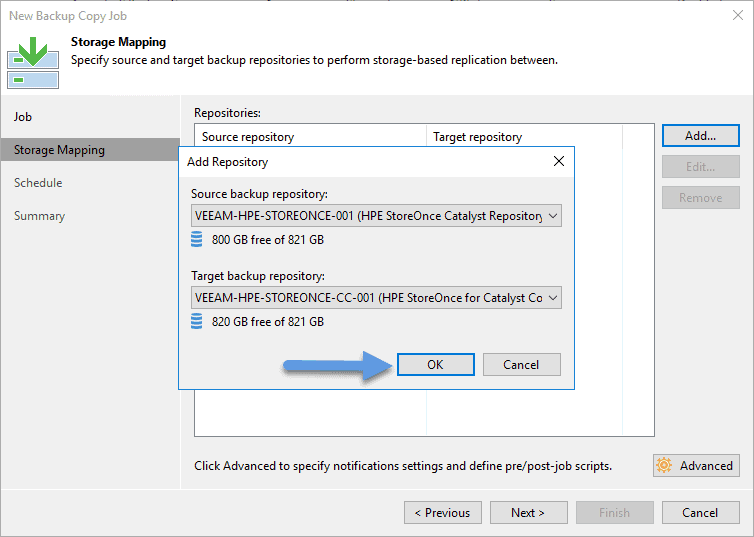754x537 pixels.
Task: Open the Advanced settings button
Action: click(696, 465)
